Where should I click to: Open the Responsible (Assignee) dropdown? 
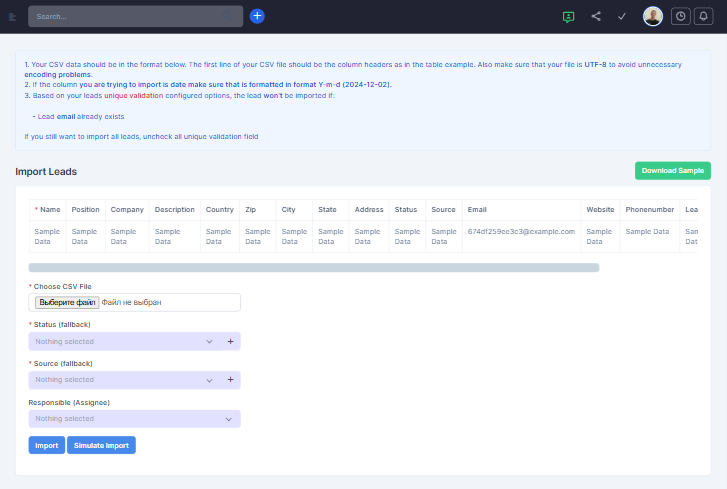point(134,419)
